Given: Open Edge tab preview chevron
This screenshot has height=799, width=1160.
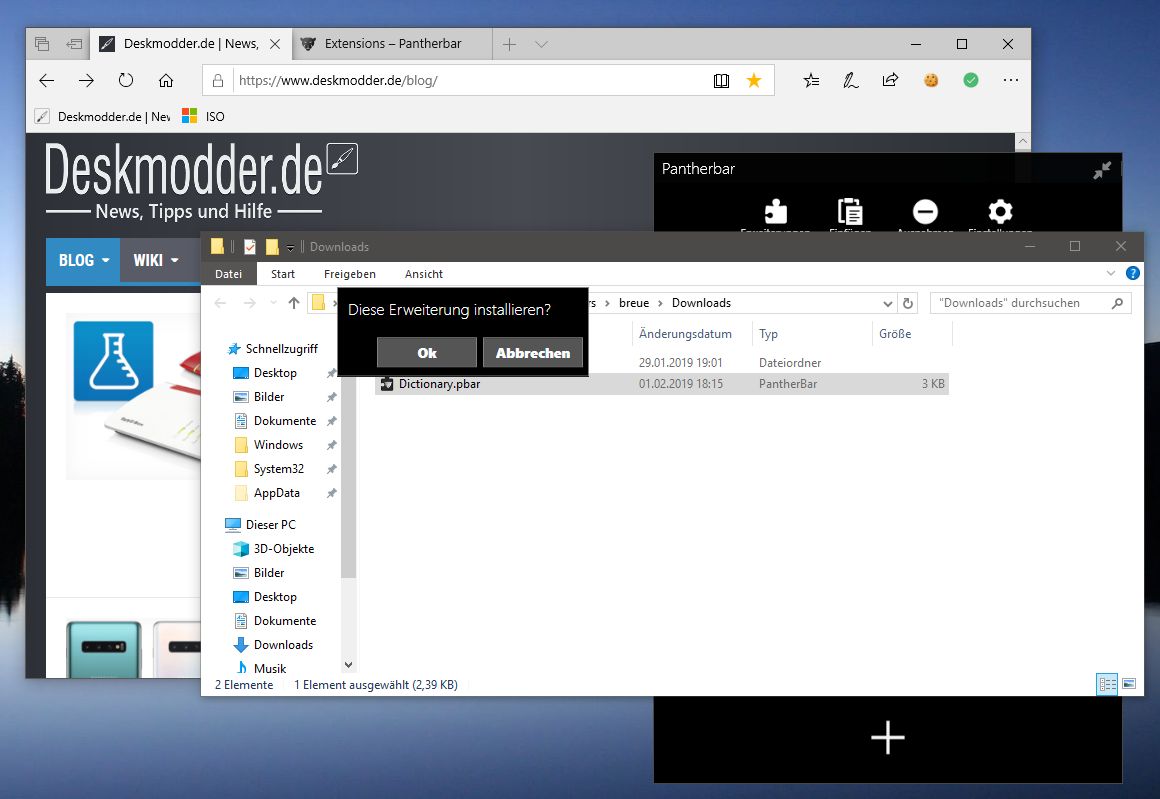Looking at the screenshot, I should (542, 44).
